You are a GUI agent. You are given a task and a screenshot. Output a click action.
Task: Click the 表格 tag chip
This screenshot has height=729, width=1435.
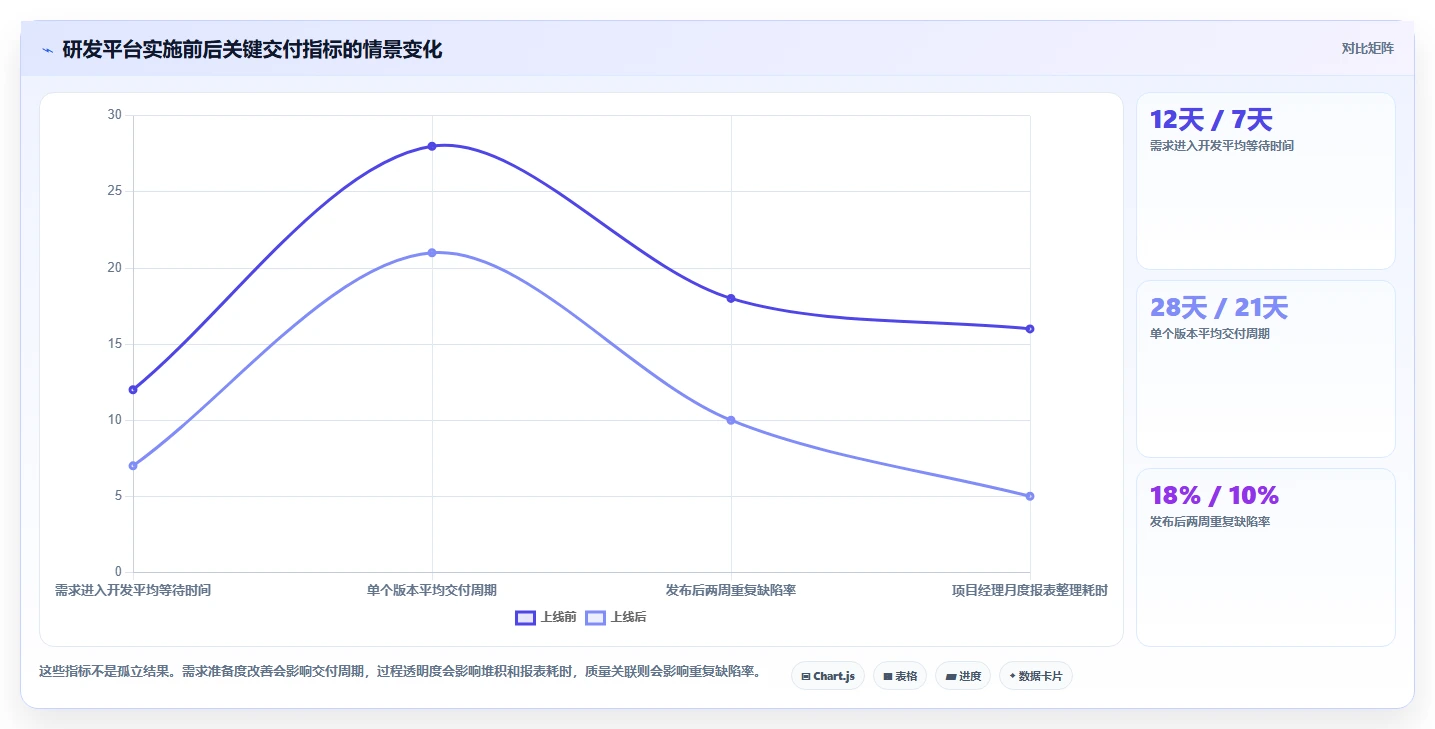[x=900, y=676]
